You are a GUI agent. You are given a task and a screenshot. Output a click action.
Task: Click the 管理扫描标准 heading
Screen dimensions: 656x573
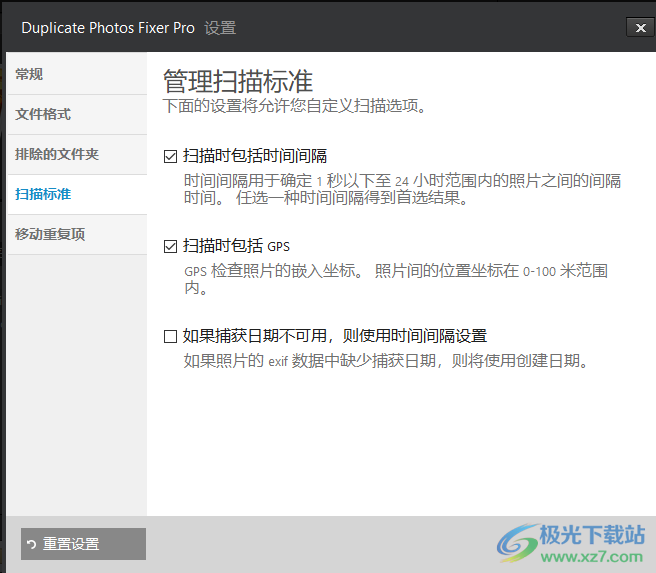(238, 81)
